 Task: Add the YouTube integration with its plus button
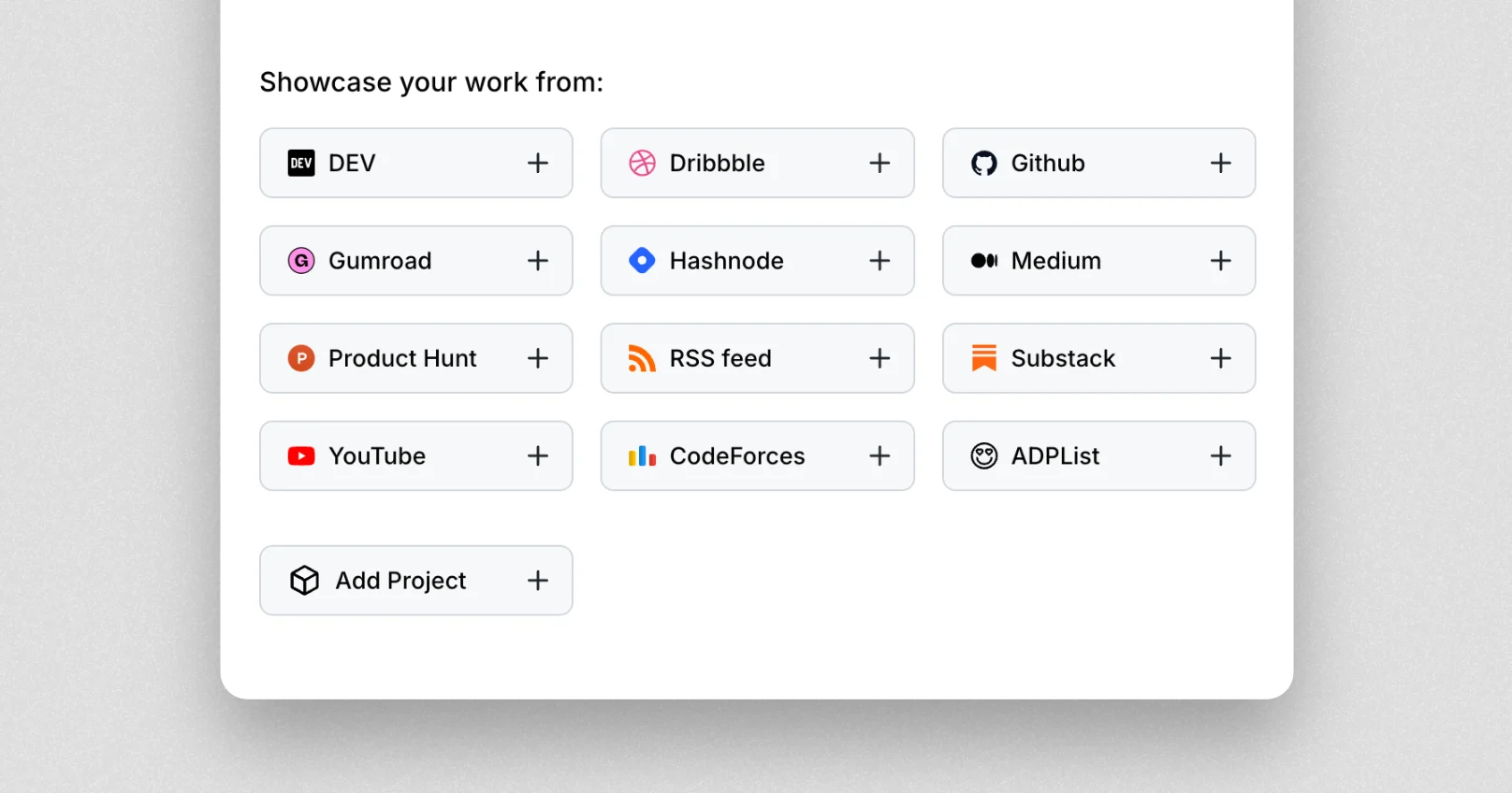pyautogui.click(x=538, y=455)
